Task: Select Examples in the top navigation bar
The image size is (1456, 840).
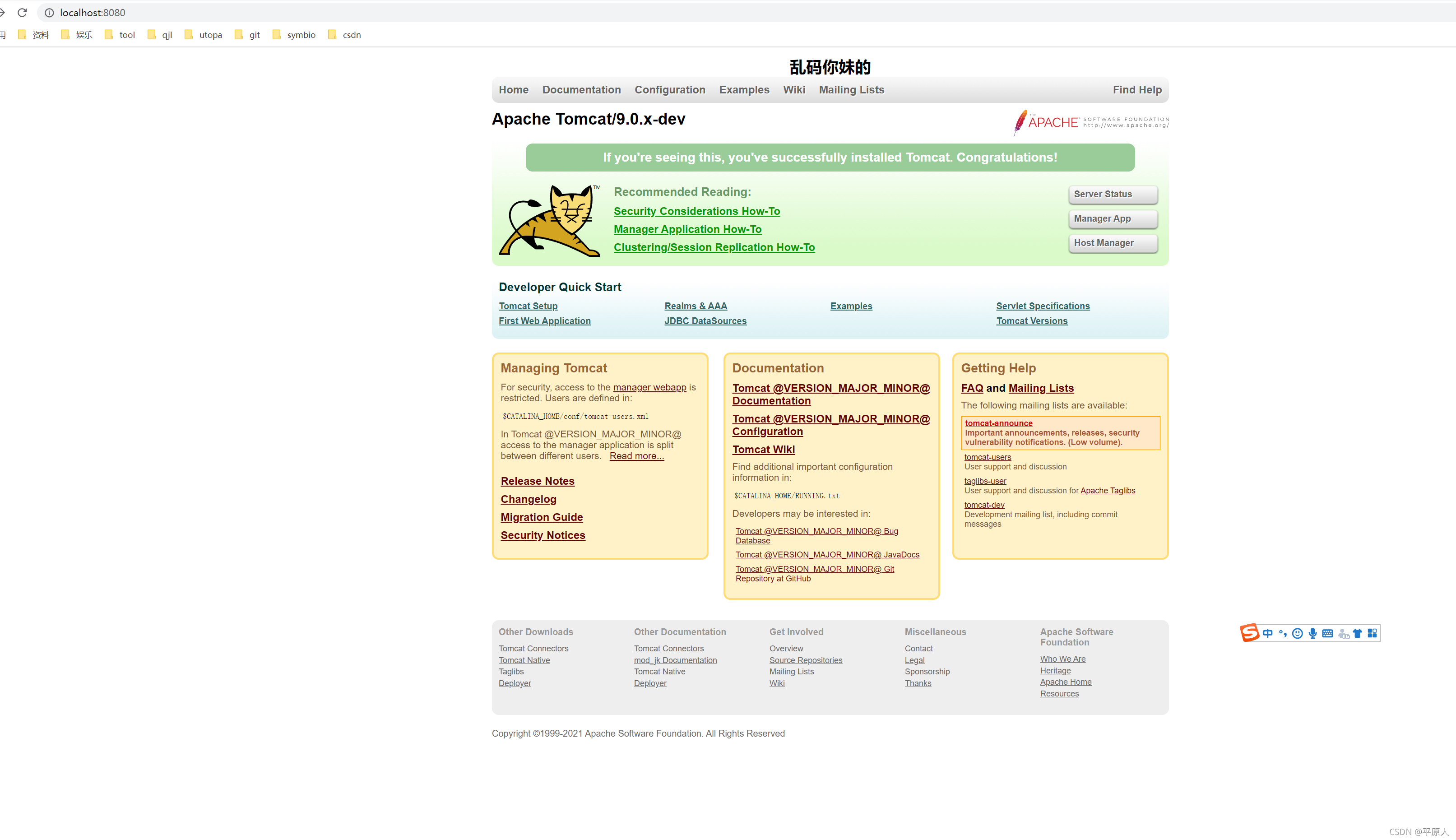Action: coord(744,89)
